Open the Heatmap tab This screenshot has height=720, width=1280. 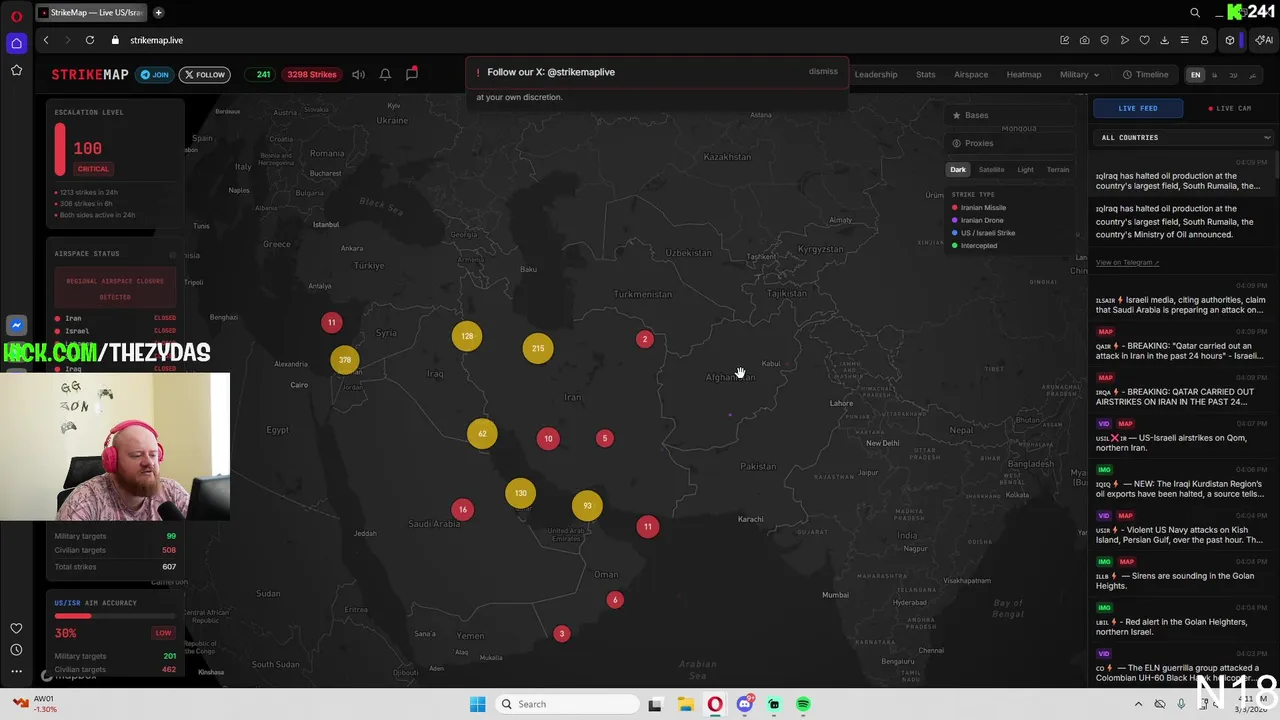1024,74
